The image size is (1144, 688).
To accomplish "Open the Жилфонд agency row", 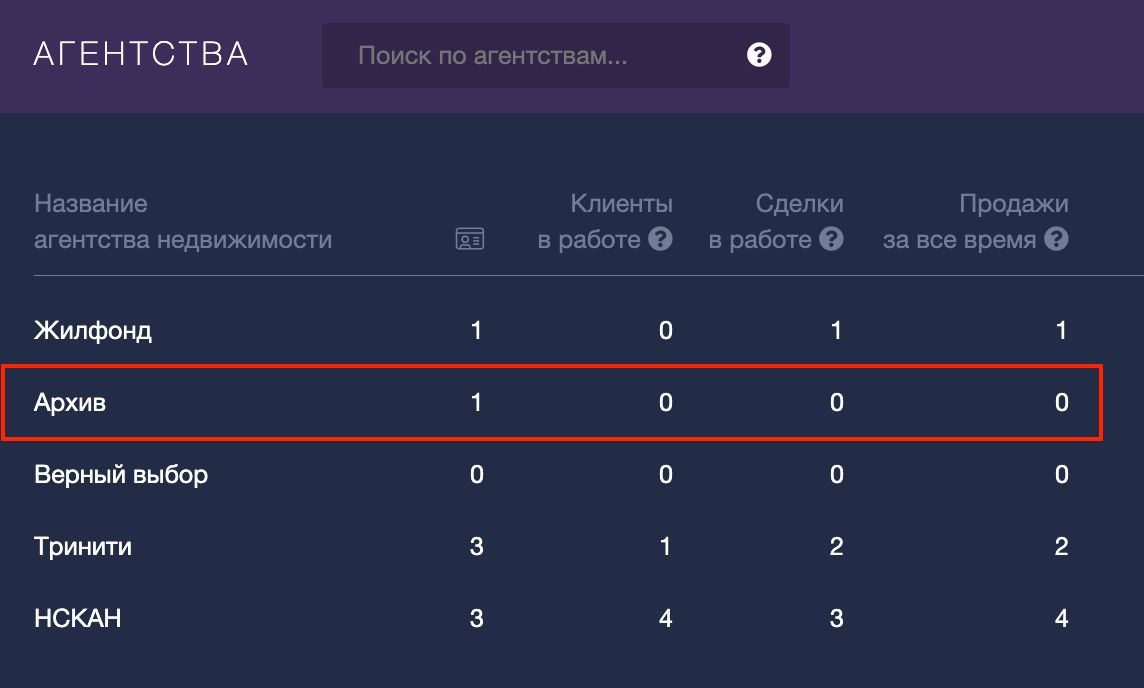I will (93, 330).
